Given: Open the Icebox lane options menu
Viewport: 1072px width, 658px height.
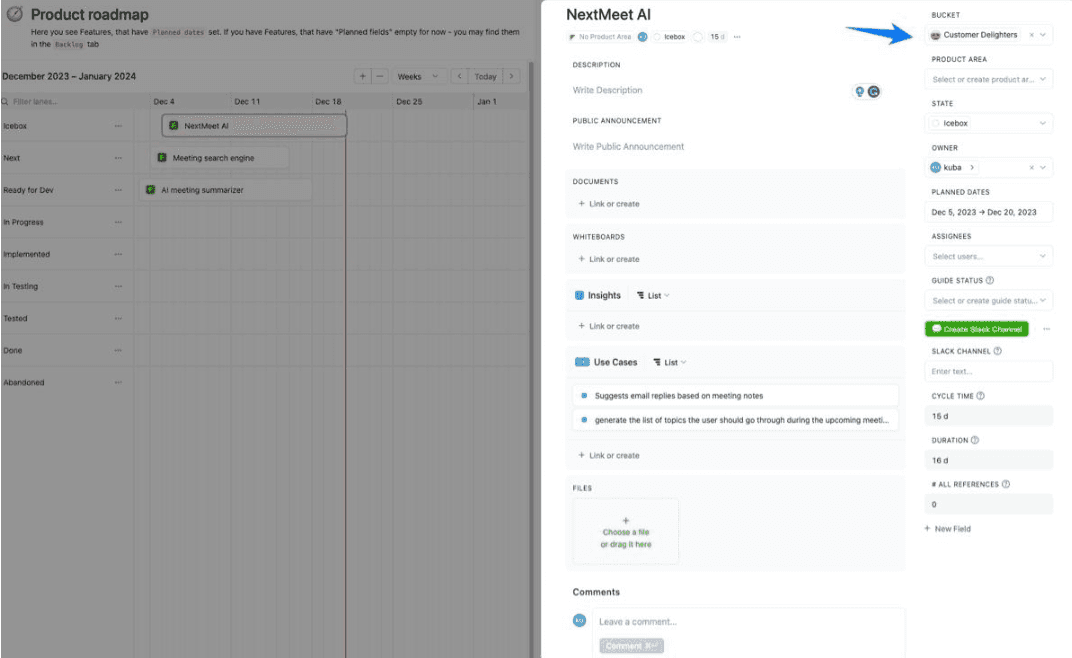Looking at the screenshot, I should pyautogui.click(x=119, y=126).
